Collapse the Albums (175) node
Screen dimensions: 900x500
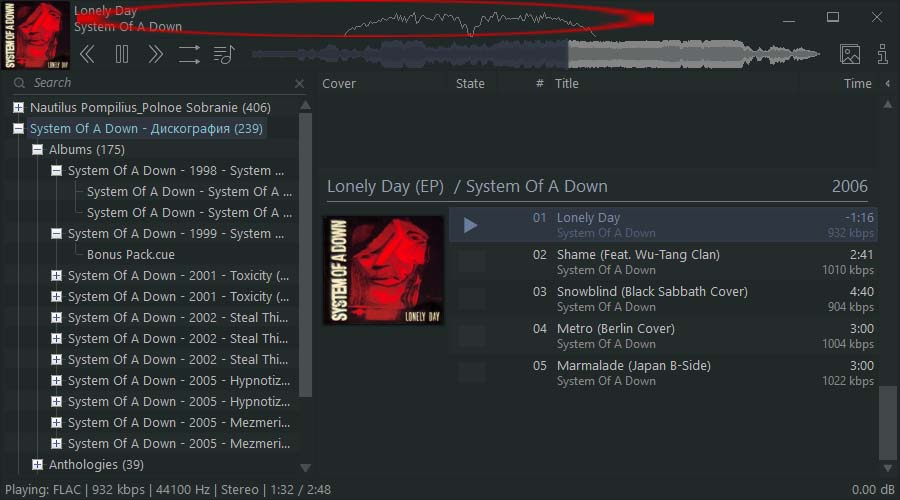(x=37, y=150)
